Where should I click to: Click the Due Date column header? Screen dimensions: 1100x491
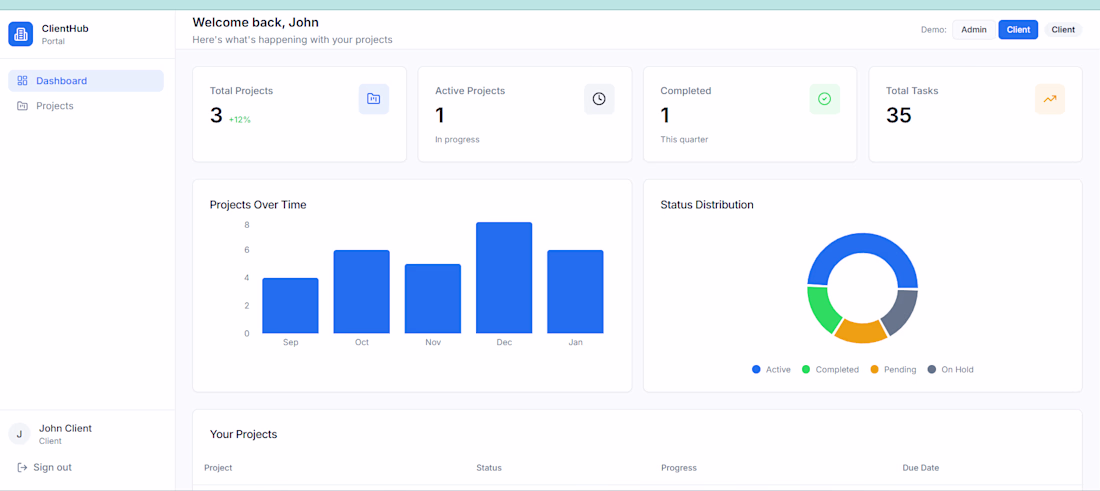[920, 468]
